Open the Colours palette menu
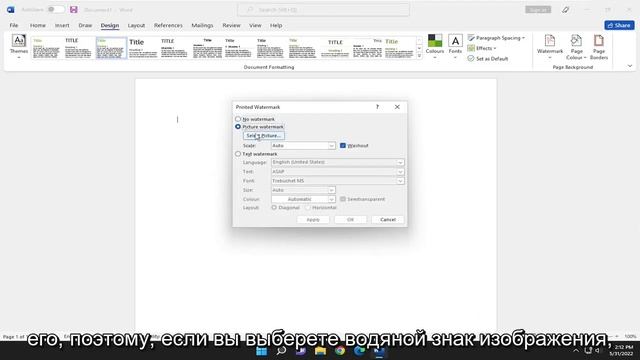The height and width of the screenshot is (360, 640). tap(435, 46)
